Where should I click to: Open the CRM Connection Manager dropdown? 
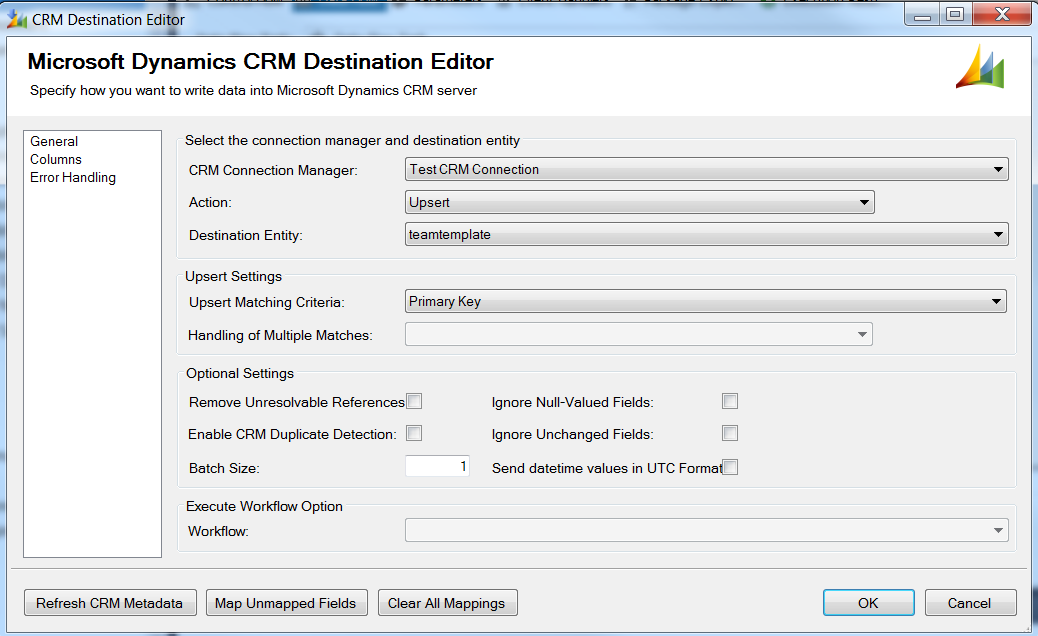click(x=706, y=170)
